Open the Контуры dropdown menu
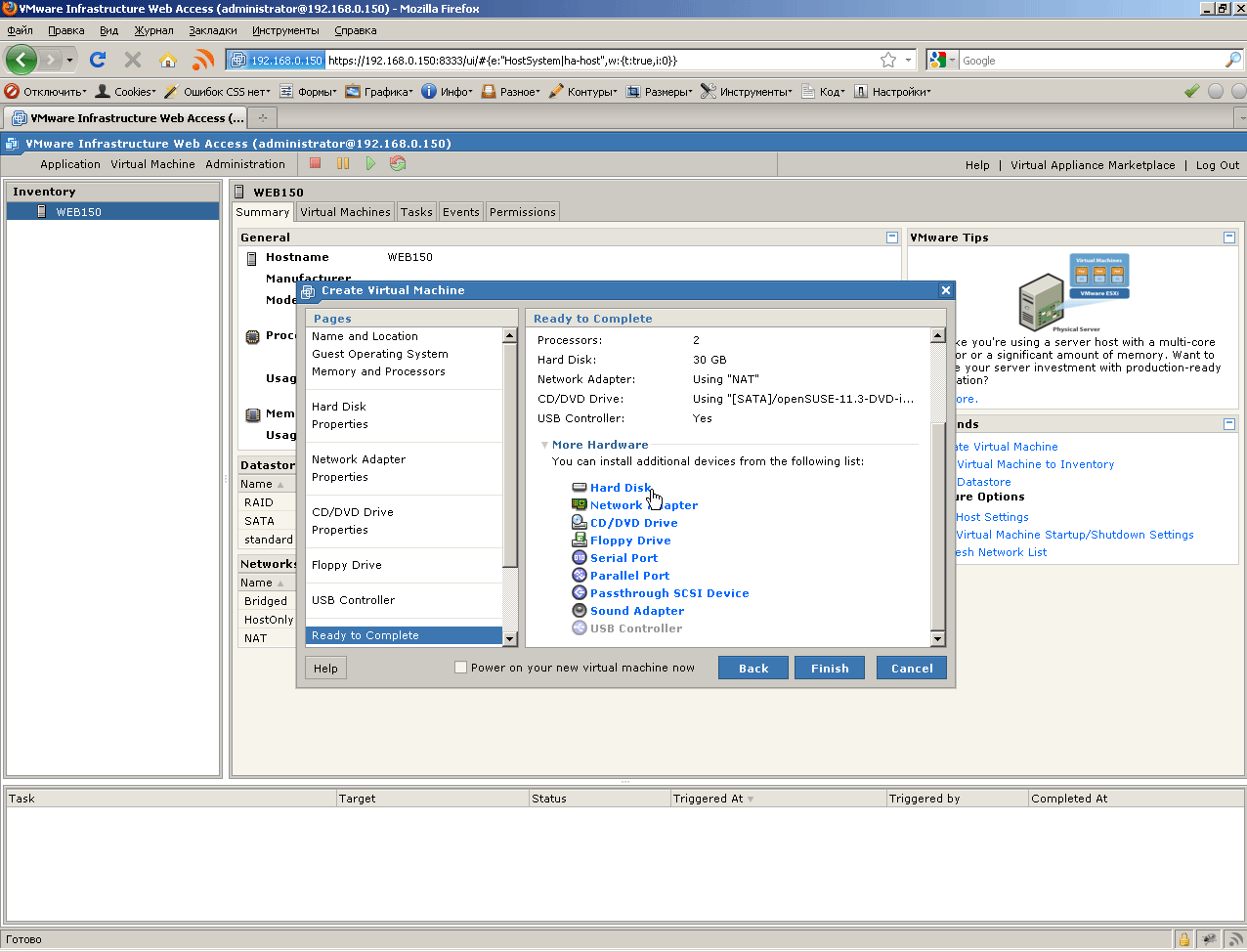The height and width of the screenshot is (952, 1247). [583, 91]
